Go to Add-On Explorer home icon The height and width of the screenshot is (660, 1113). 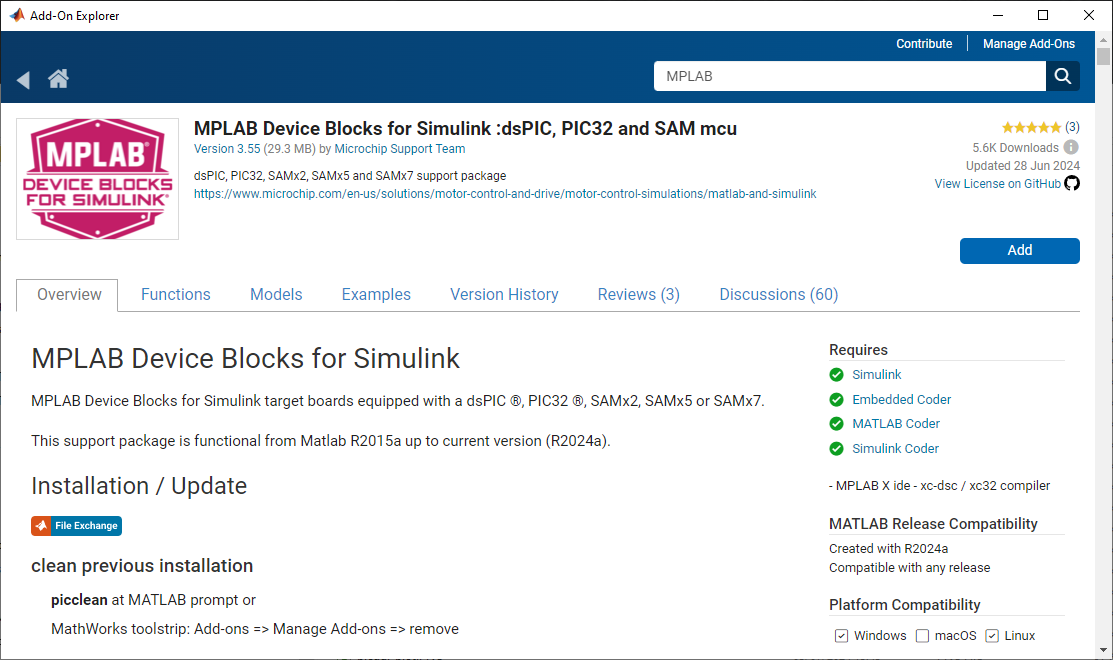click(58, 79)
